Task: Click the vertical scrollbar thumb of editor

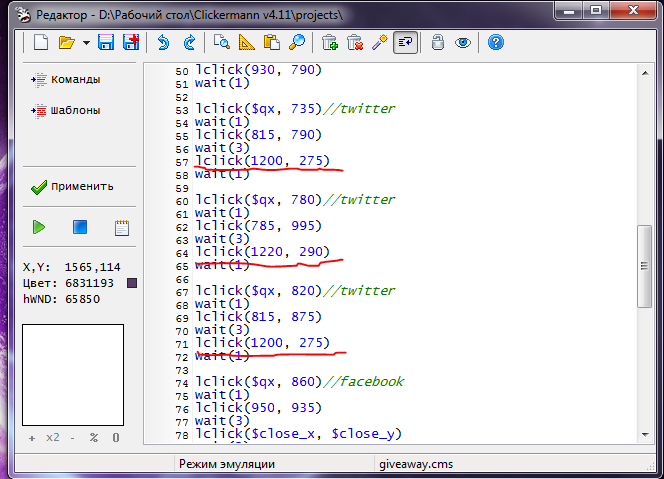Action: pos(645,266)
